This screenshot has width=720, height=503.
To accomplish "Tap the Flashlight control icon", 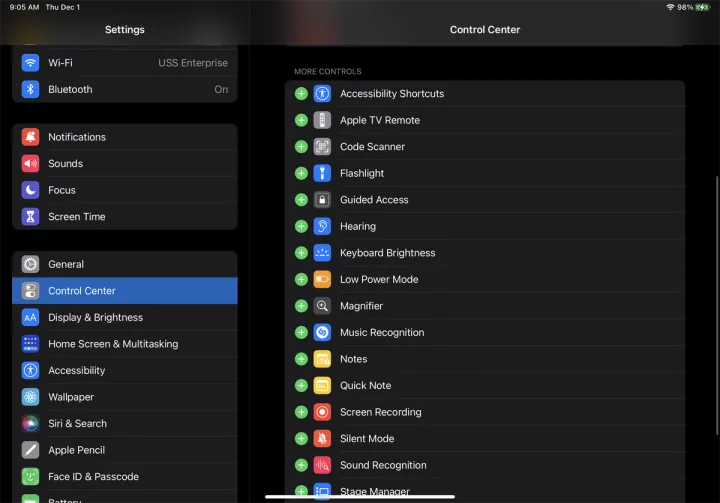I will (x=322, y=173).
